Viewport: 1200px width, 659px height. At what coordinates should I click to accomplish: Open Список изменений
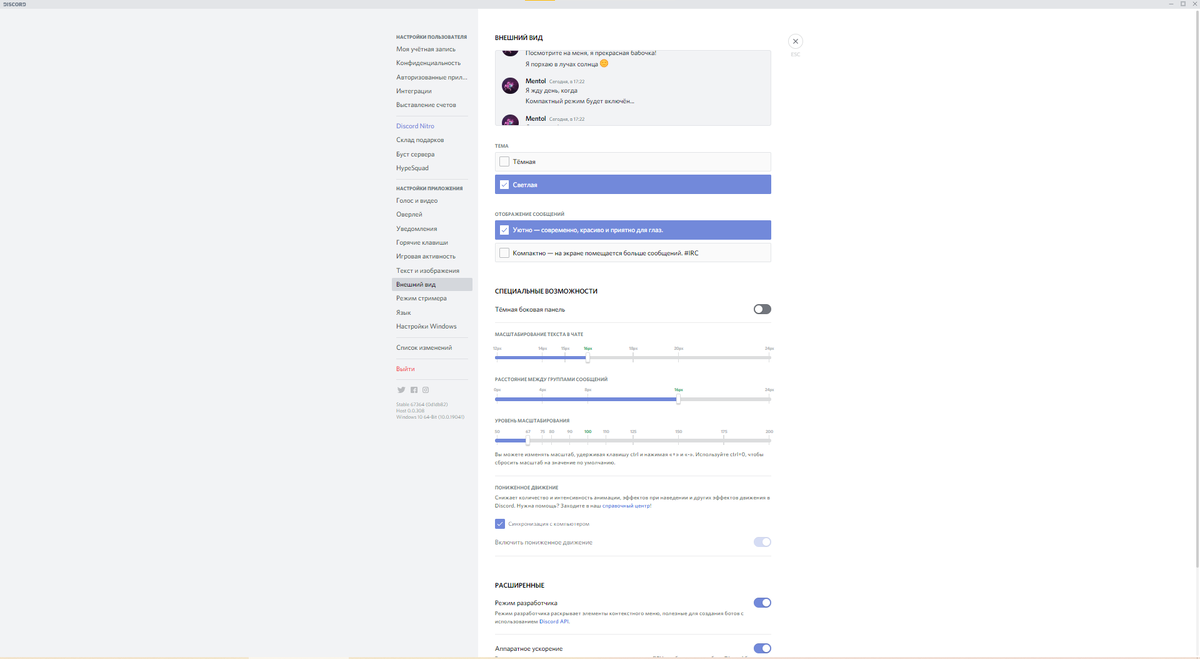(432, 348)
